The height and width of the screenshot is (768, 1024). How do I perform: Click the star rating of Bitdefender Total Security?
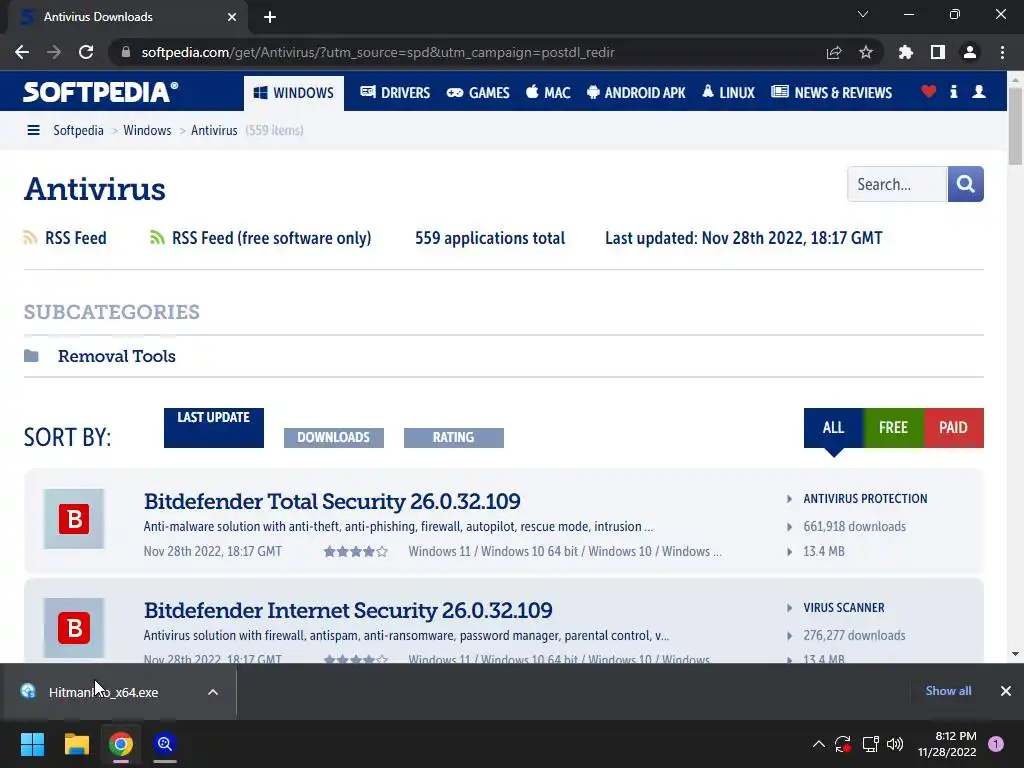pos(356,552)
